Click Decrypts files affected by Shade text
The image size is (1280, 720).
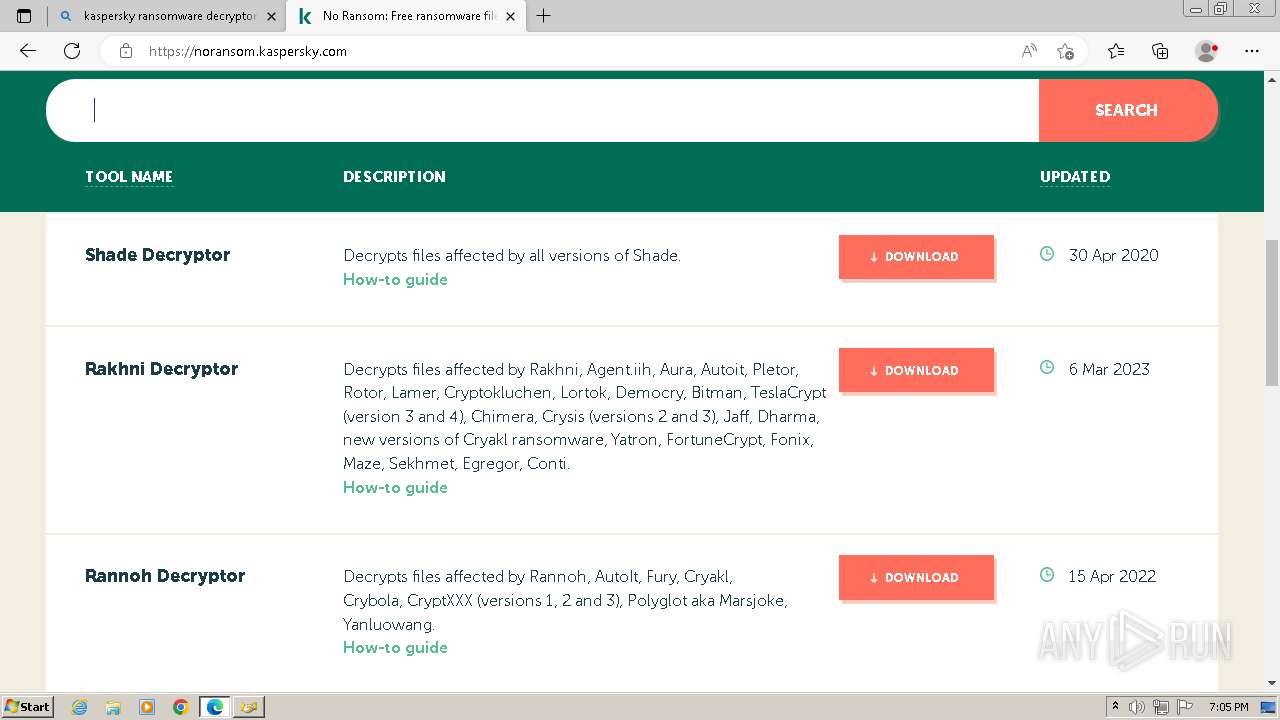click(512, 256)
